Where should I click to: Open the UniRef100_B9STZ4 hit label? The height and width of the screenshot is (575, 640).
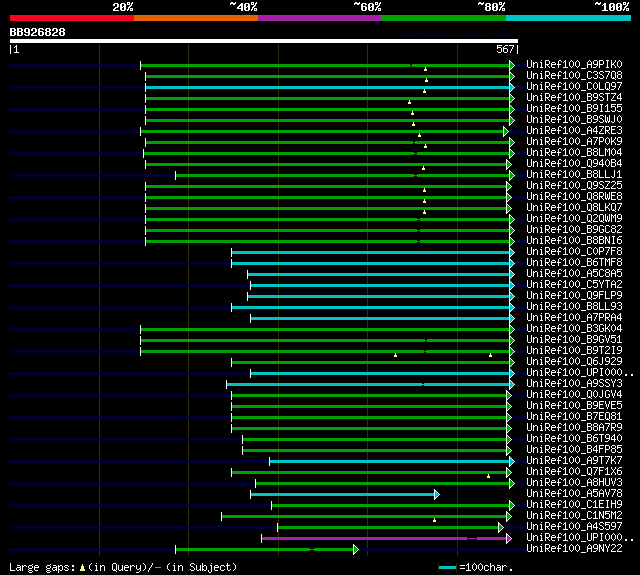(574, 98)
